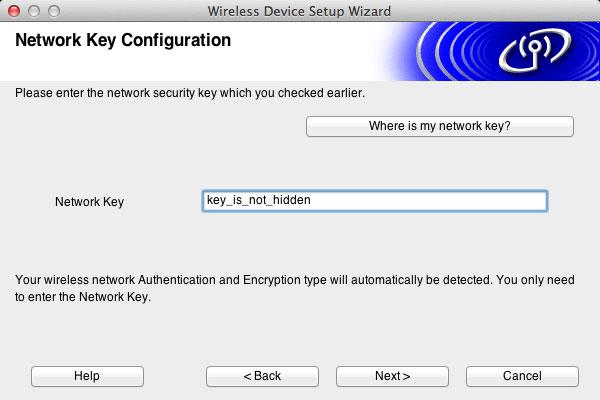Close the wizard with the red button
The height and width of the screenshot is (400, 600).
(x=14, y=11)
